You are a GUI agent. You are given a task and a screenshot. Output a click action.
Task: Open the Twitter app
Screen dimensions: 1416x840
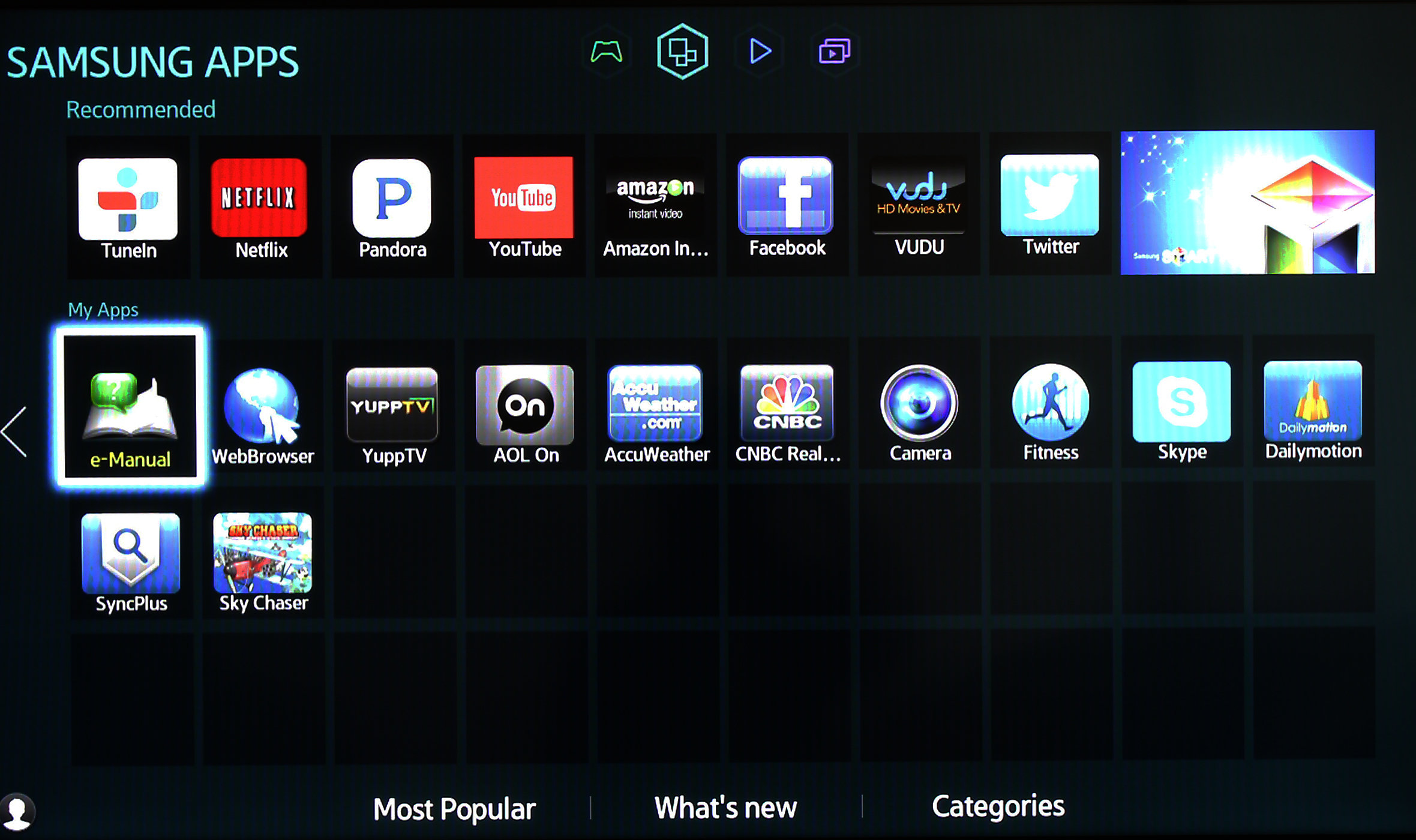1051,203
